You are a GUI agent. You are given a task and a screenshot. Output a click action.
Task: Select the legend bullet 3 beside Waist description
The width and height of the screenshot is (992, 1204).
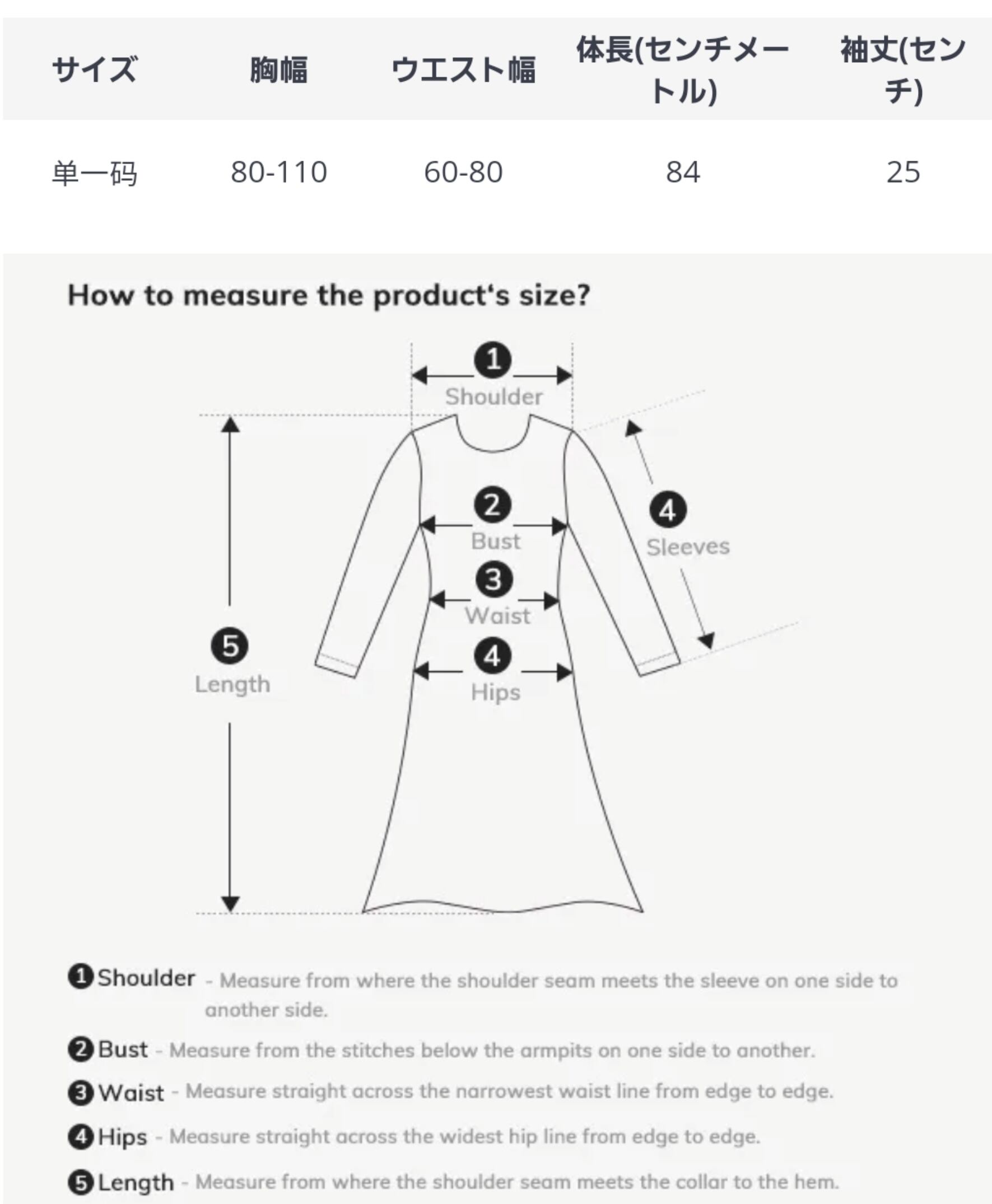81,1093
